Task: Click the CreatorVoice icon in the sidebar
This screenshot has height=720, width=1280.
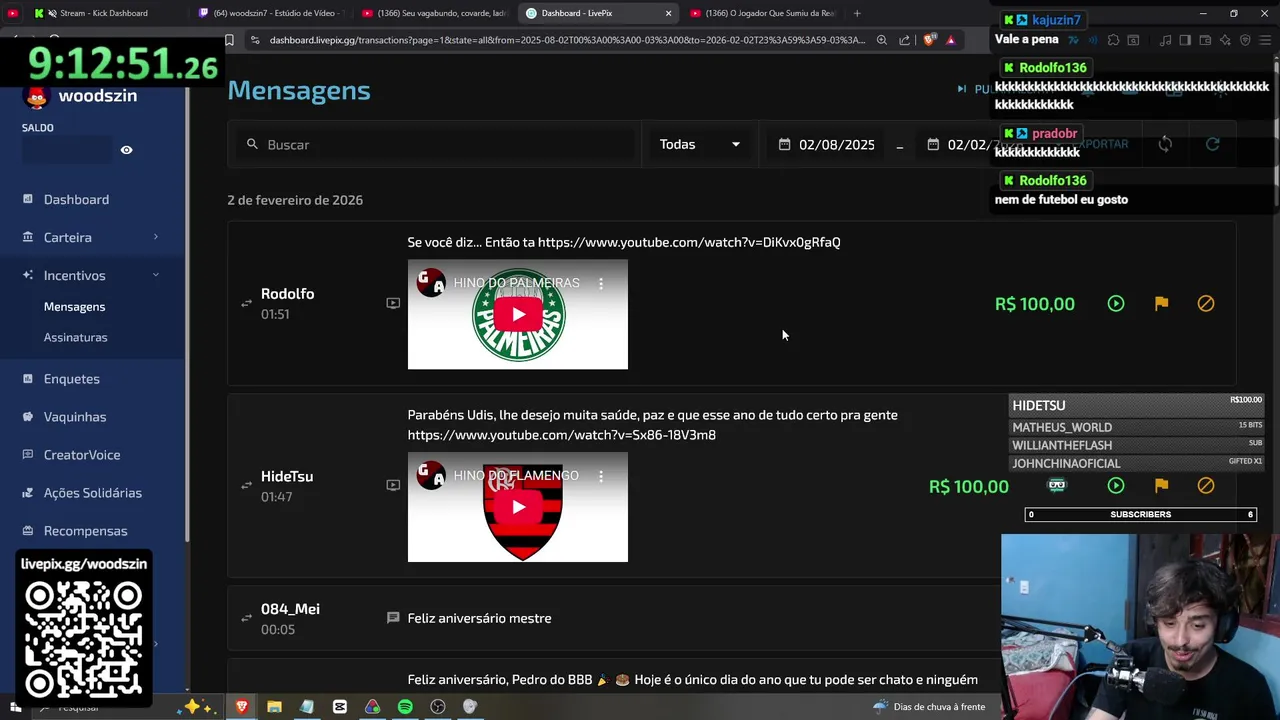Action: coord(28,455)
